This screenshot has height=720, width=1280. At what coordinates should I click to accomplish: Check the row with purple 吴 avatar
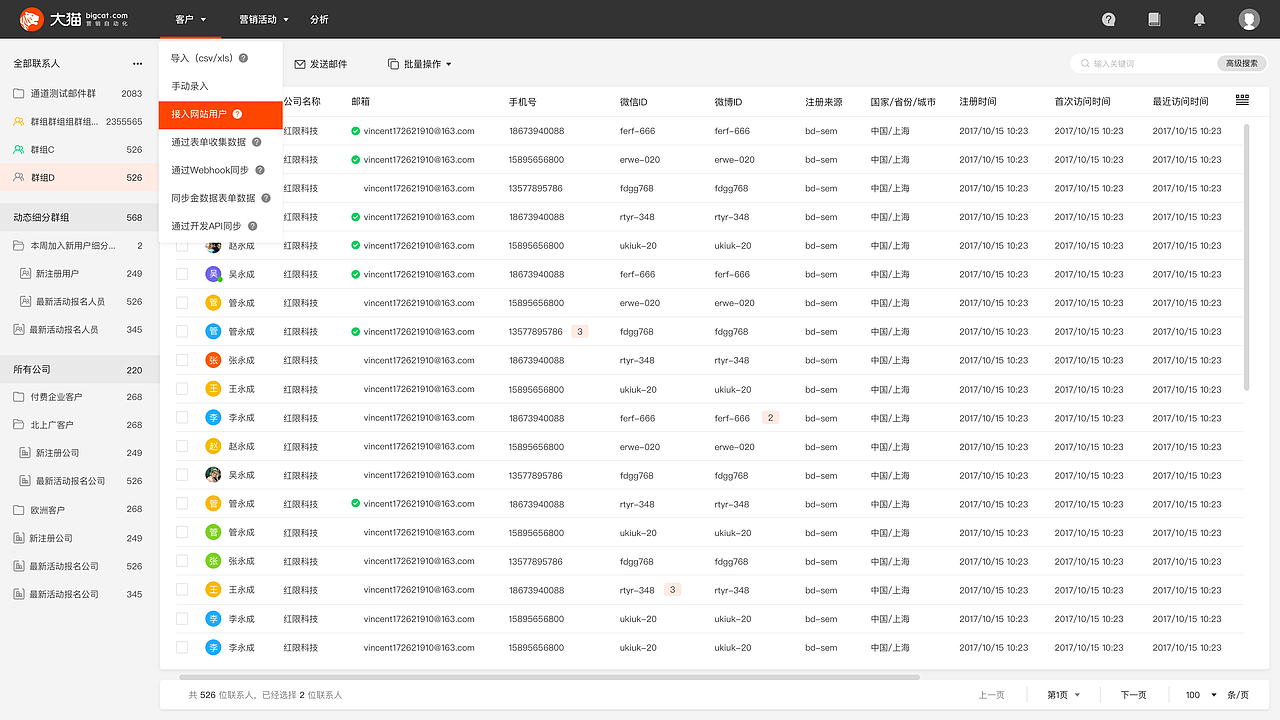pyautogui.click(x=182, y=274)
